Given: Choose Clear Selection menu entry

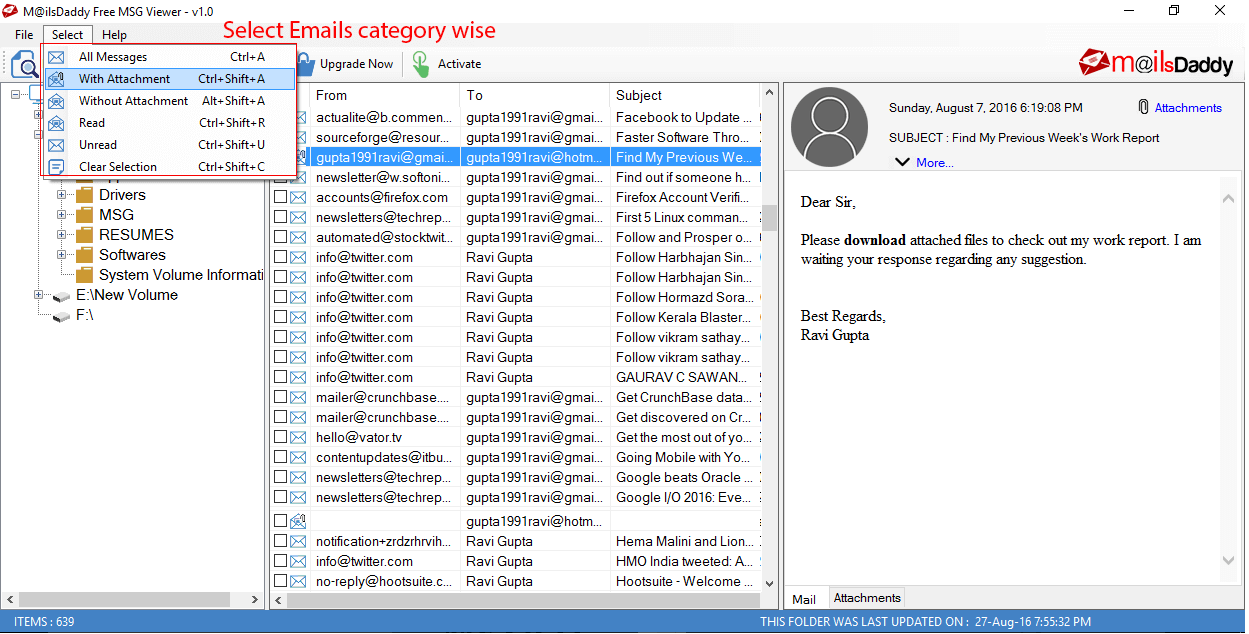Looking at the screenshot, I should 169,167.
